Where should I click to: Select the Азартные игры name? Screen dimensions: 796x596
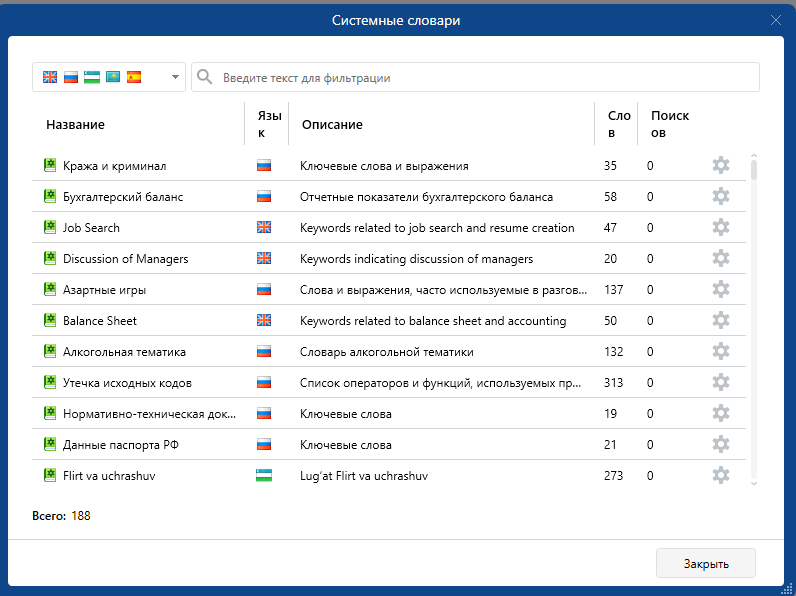pyautogui.click(x=105, y=290)
